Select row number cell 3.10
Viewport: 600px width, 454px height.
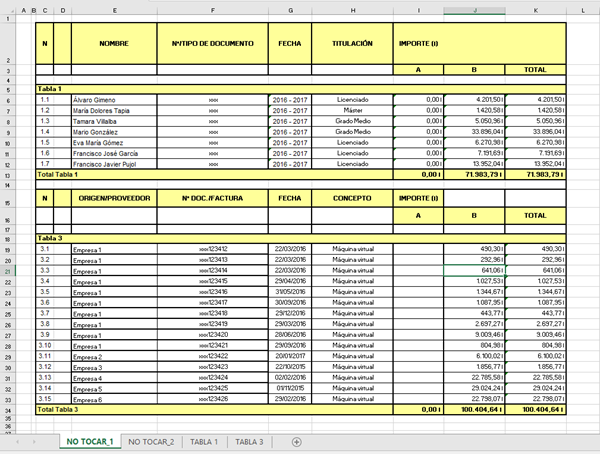pyautogui.click(x=45, y=345)
